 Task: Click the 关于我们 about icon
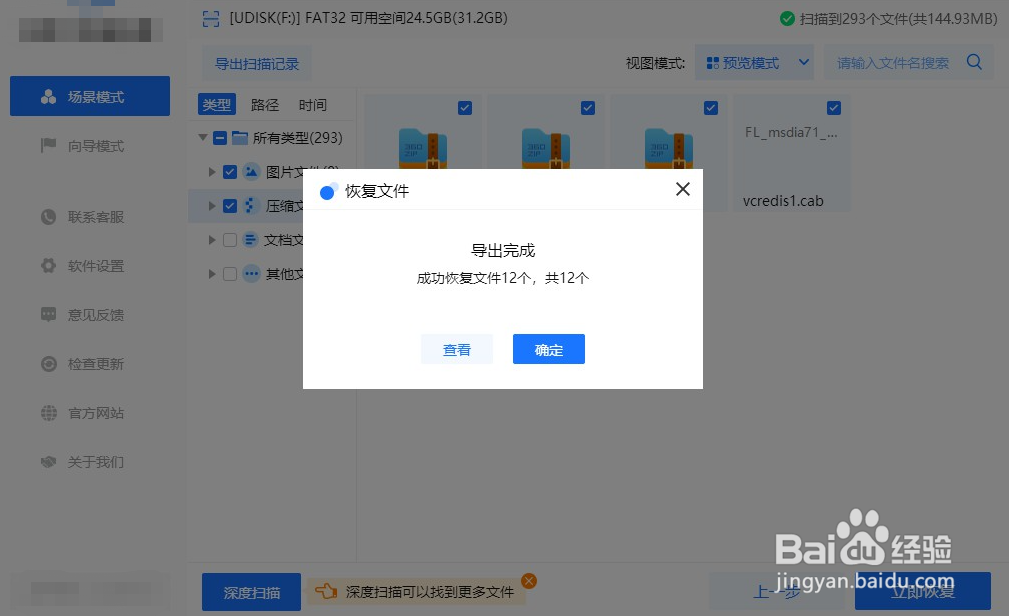click(48, 462)
